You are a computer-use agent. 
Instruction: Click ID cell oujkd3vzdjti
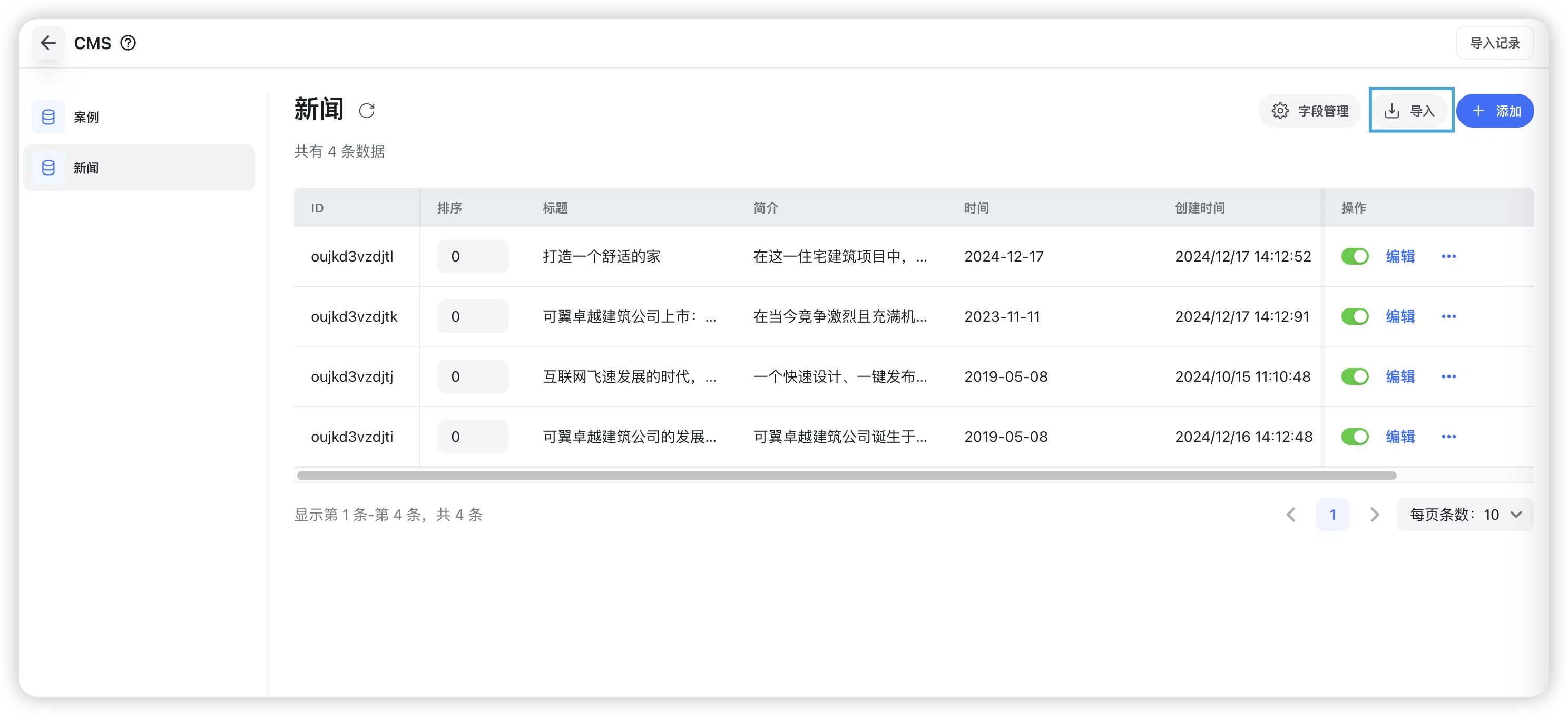click(352, 437)
